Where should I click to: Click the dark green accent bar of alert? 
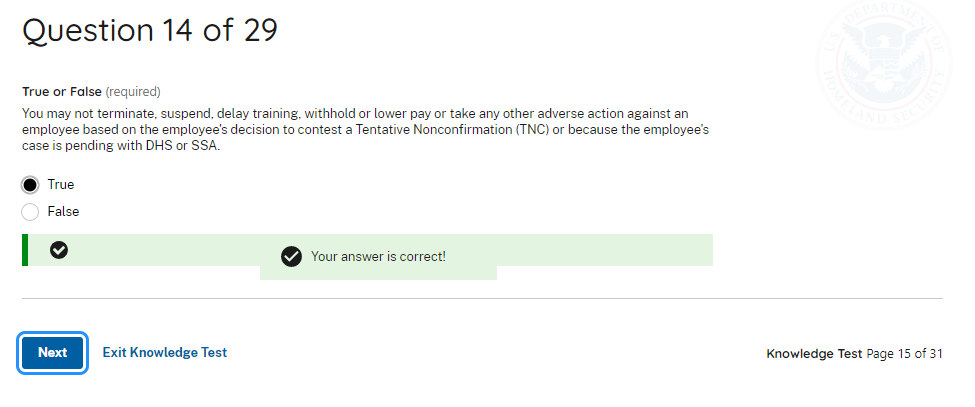click(24, 250)
